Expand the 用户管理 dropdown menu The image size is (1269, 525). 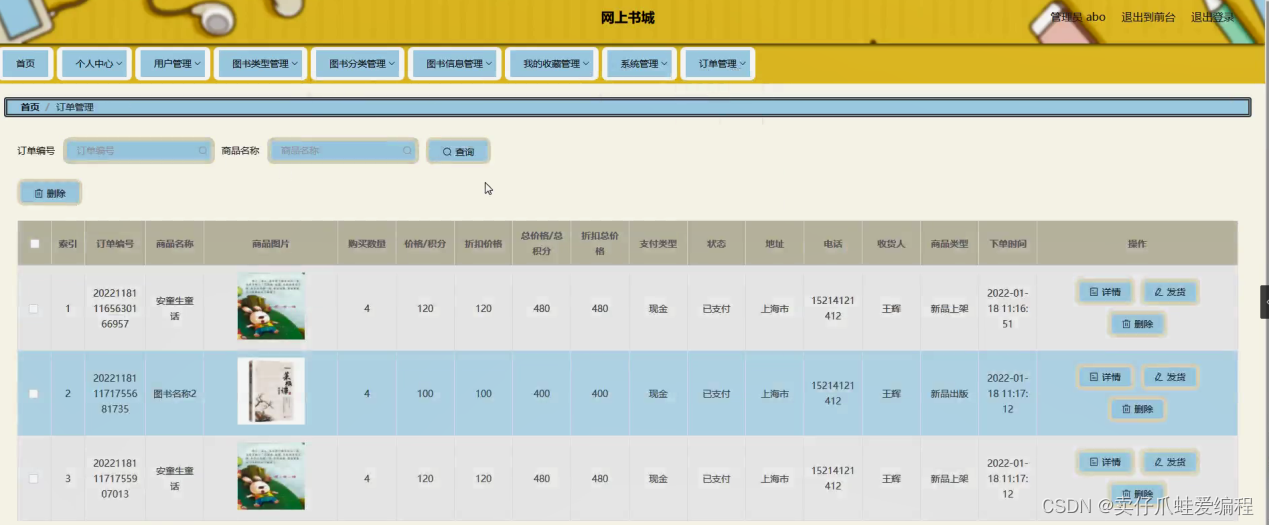(172, 63)
